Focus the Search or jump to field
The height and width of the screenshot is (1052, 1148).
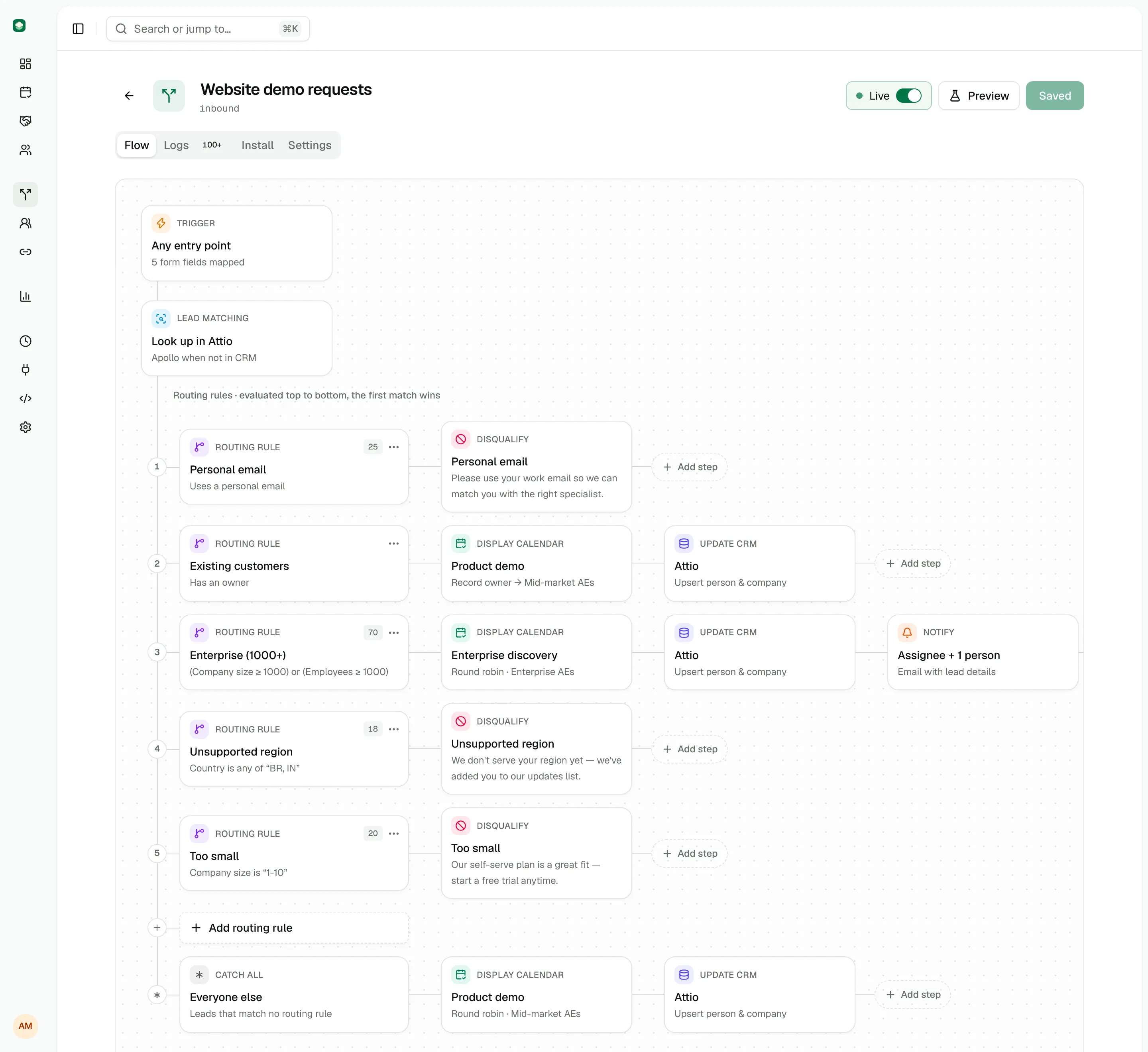click(208, 28)
